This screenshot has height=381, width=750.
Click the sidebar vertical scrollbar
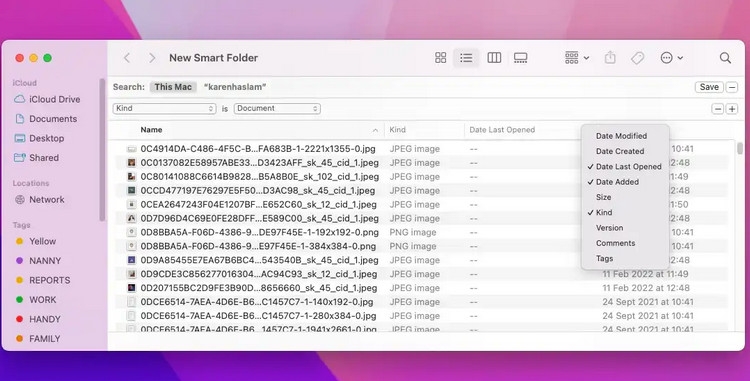[101, 150]
